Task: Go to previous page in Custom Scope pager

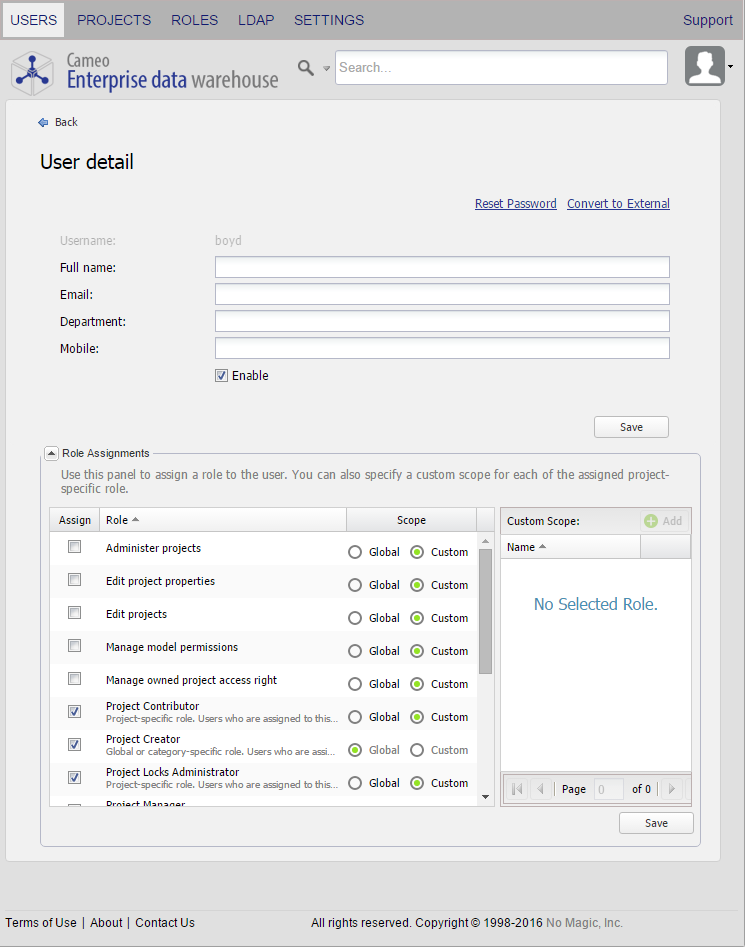Action: (541, 789)
